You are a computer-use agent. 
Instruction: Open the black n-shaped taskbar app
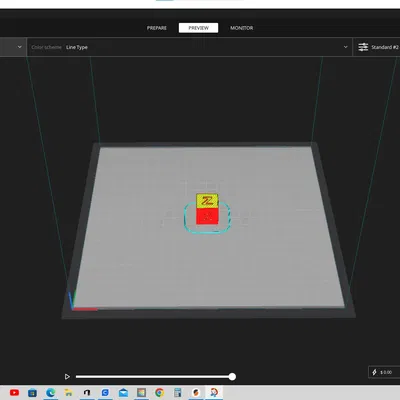[87, 393]
